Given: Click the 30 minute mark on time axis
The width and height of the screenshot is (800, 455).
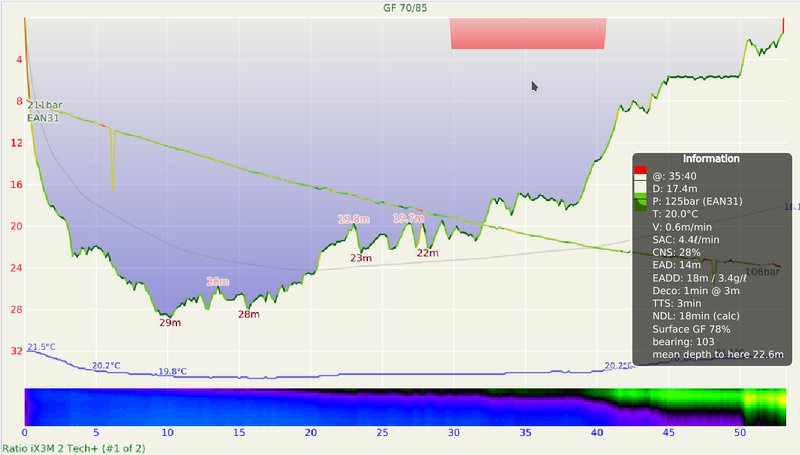Looking at the screenshot, I should pos(453,433).
